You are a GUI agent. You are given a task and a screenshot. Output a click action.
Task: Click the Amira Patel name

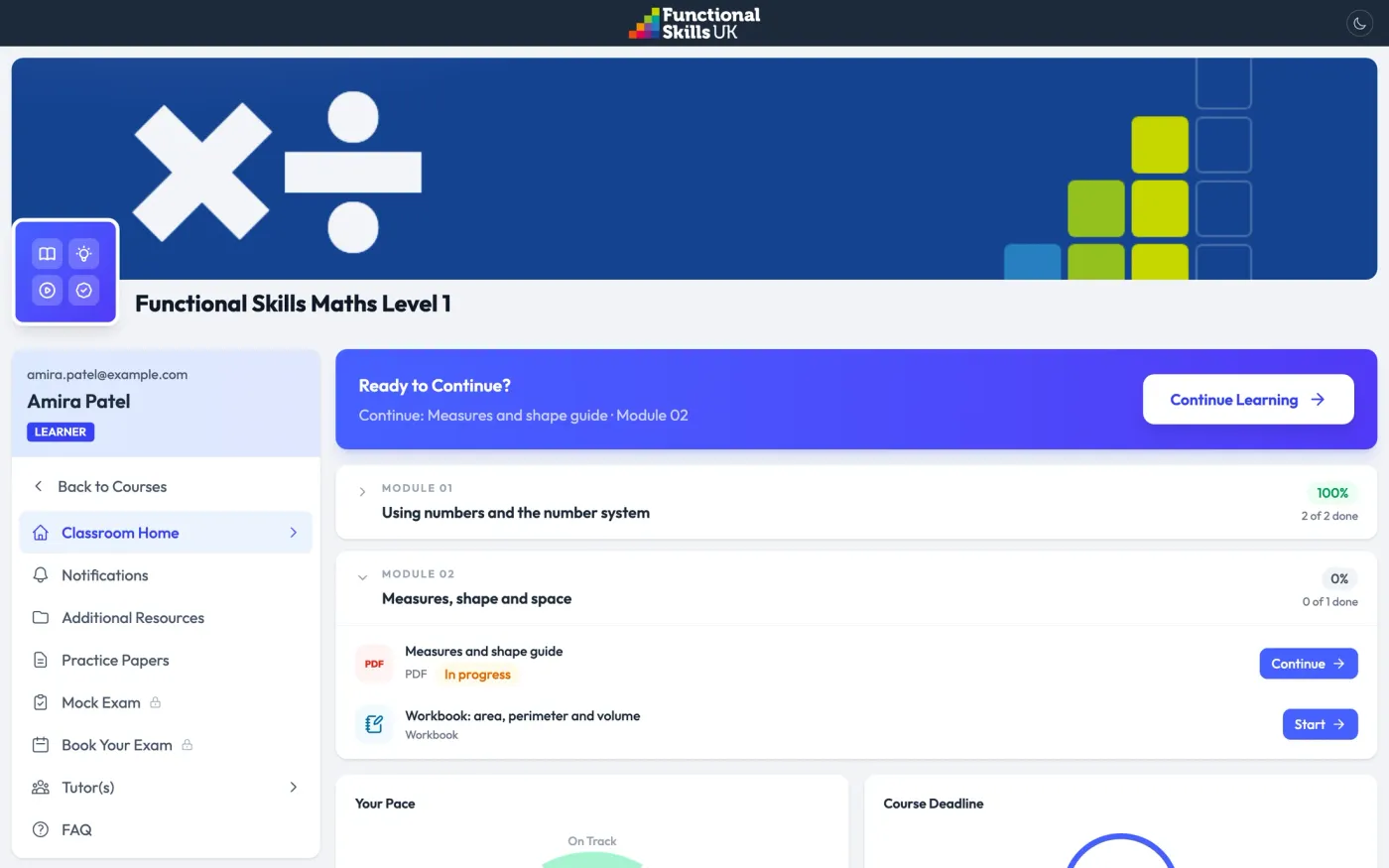(78, 402)
